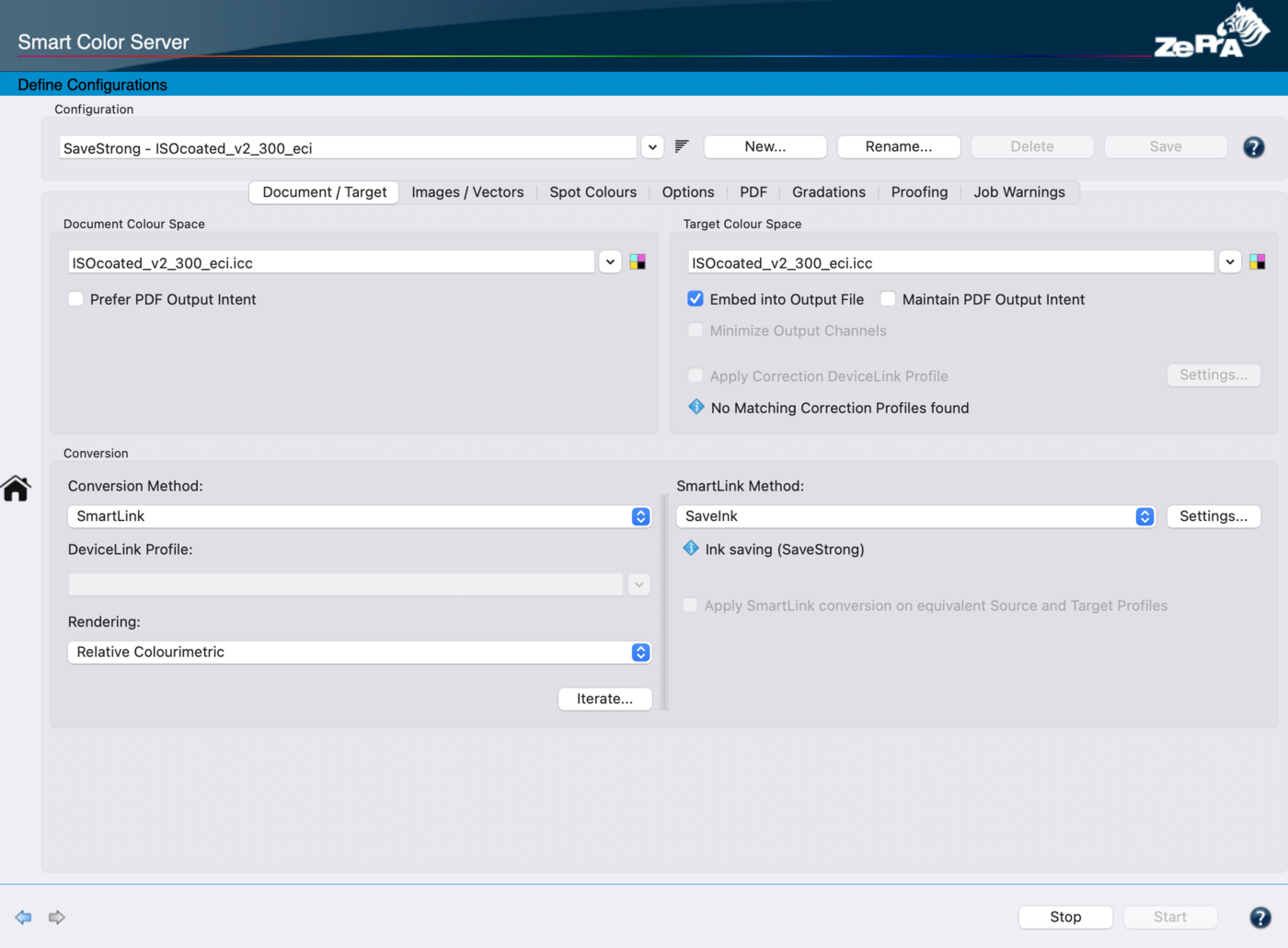Click Target Colour Space profile colour icon
The width and height of the screenshot is (1288, 948).
[1258, 262]
